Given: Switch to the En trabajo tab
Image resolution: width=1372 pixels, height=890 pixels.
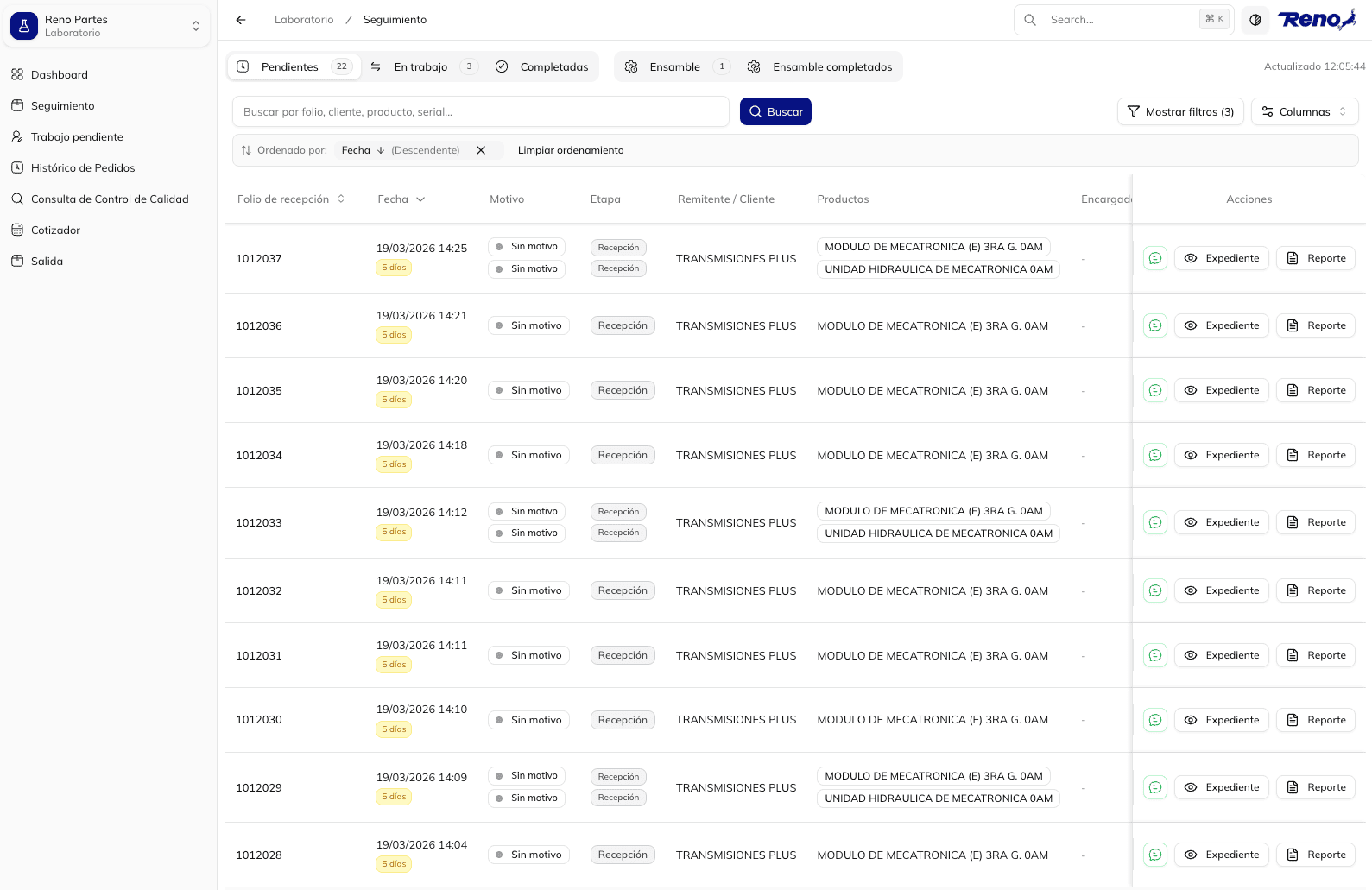Looking at the screenshot, I should (x=421, y=67).
